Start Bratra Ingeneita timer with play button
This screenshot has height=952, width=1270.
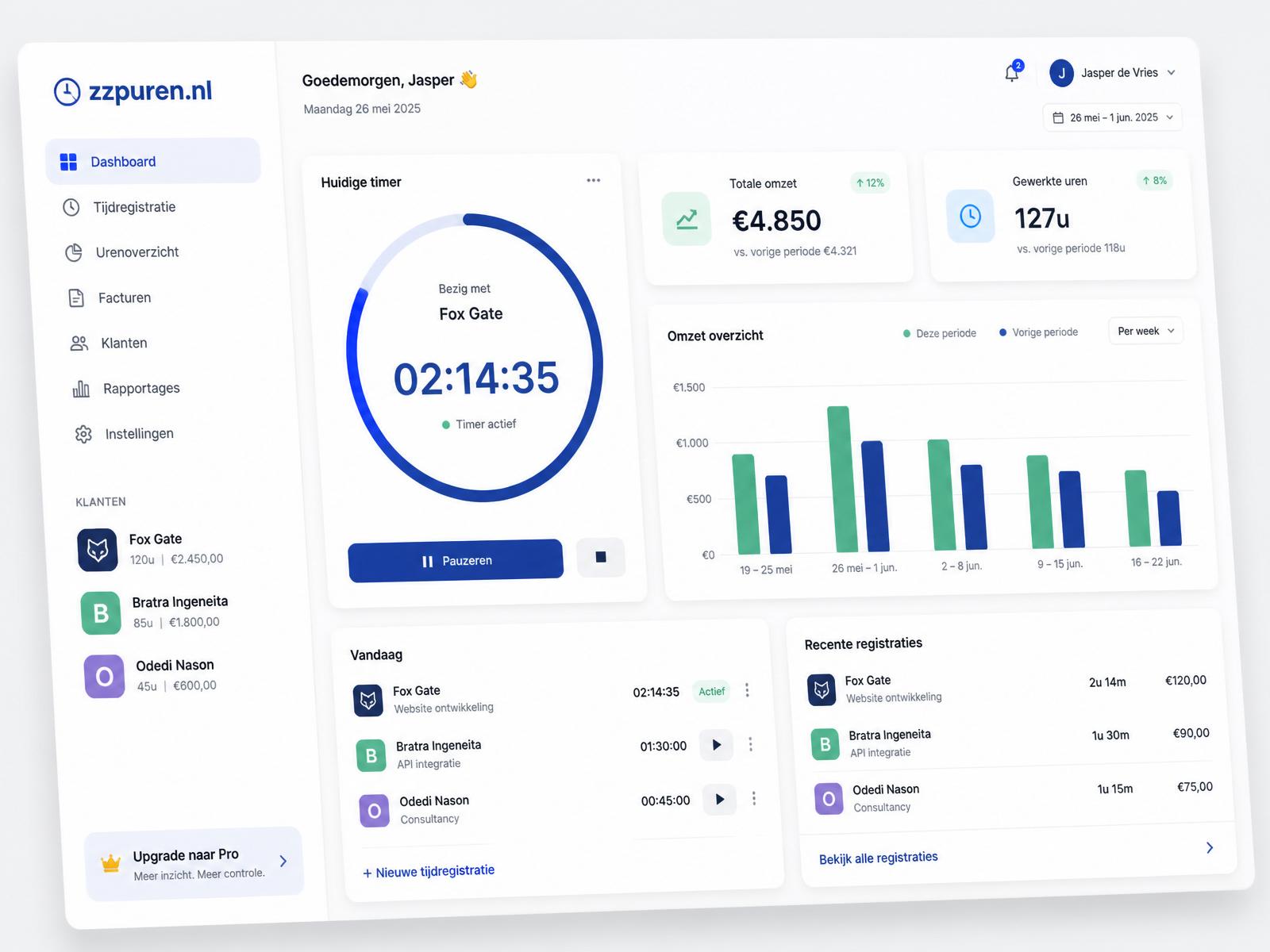tap(717, 745)
